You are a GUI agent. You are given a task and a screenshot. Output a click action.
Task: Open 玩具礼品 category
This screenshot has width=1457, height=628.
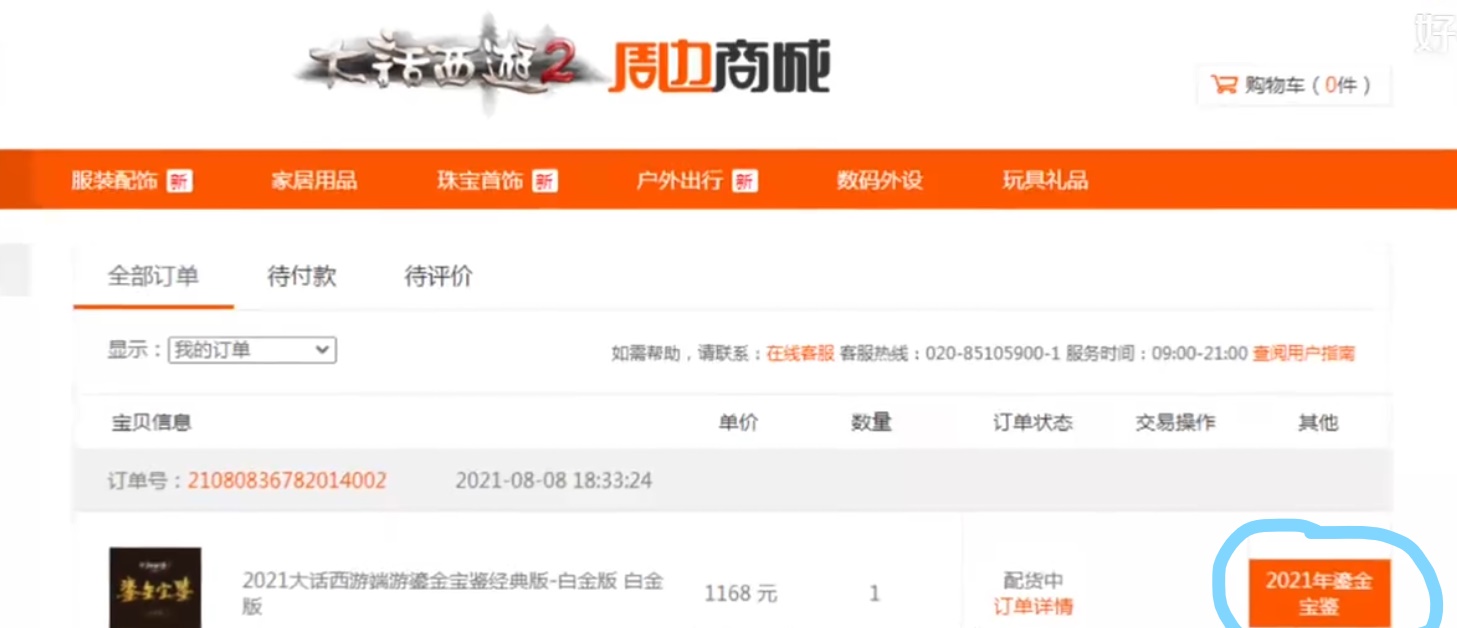1045,181
